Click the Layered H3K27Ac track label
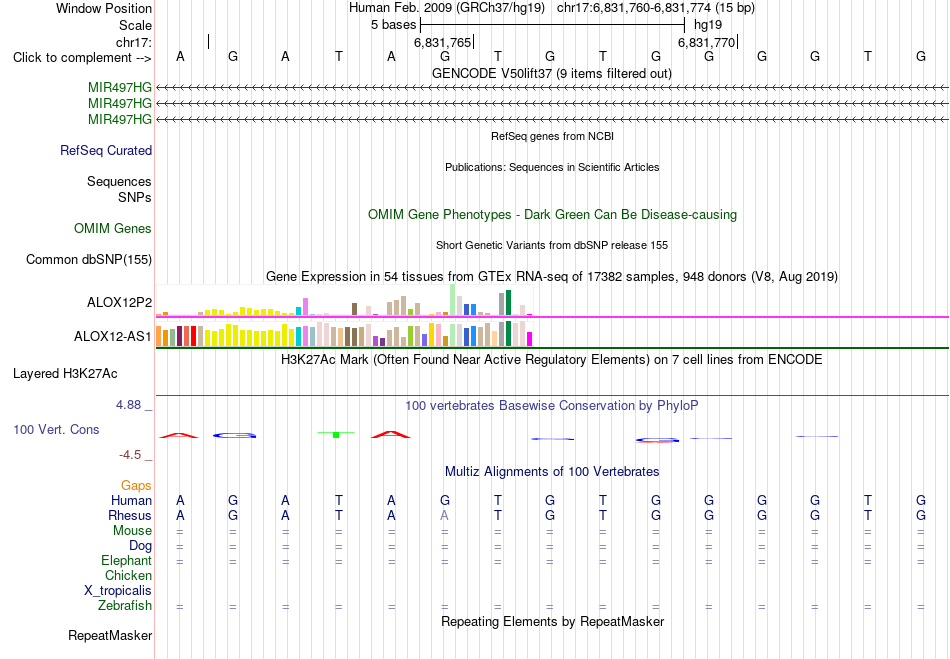950x659 pixels. pyautogui.click(x=65, y=374)
